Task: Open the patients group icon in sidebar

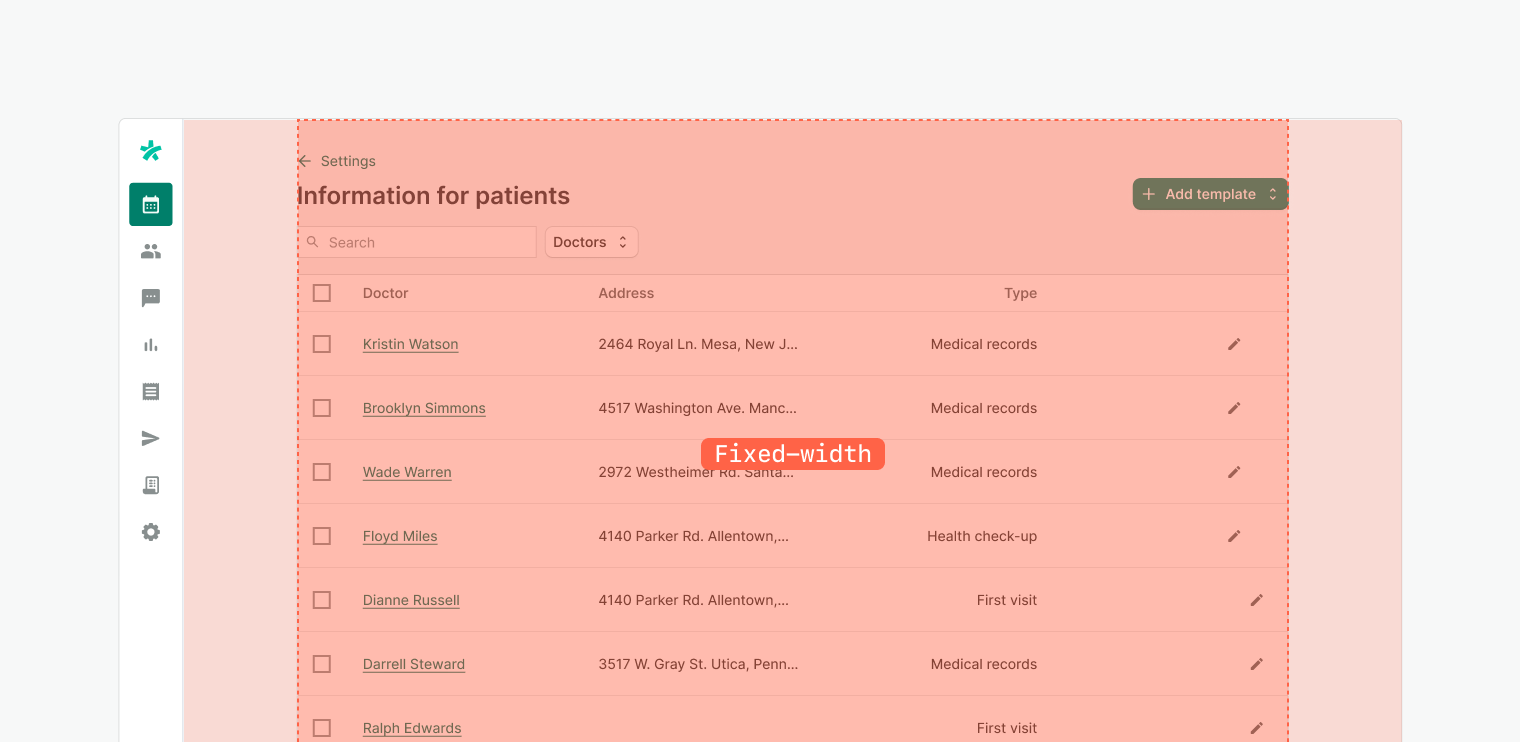Action: pyautogui.click(x=151, y=252)
